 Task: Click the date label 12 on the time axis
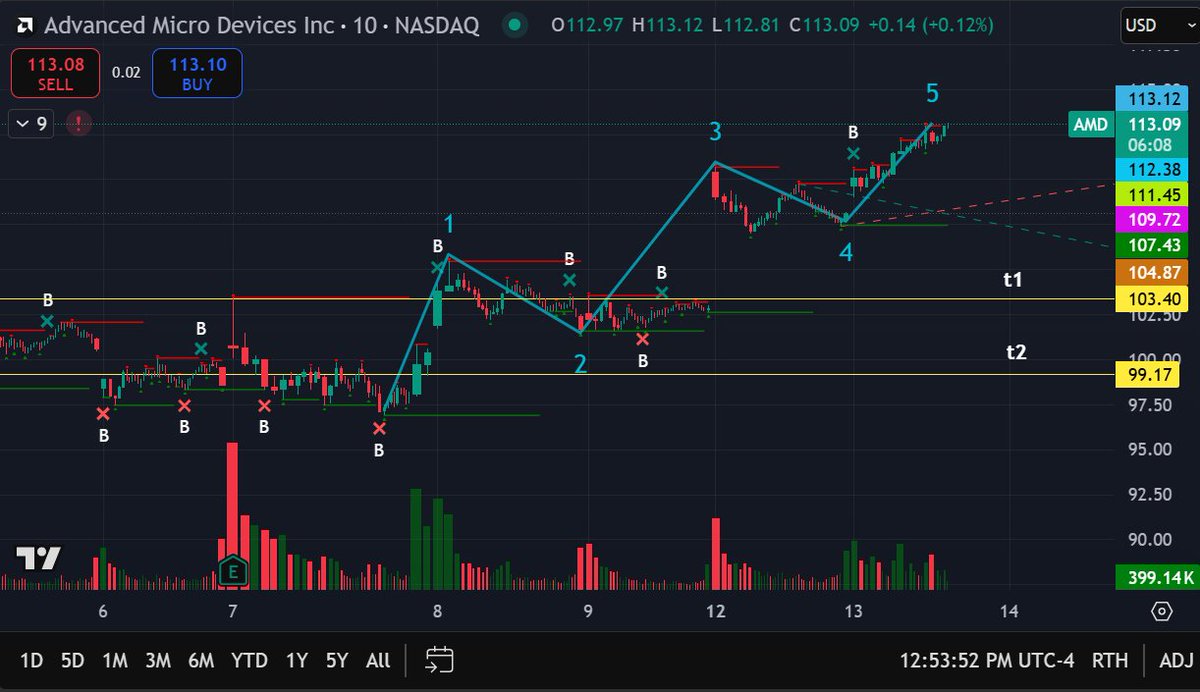(x=714, y=611)
